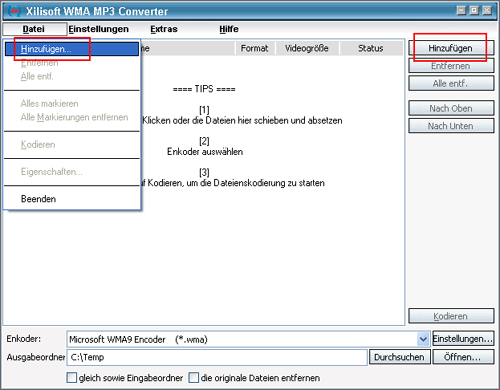The height and width of the screenshot is (390, 500).
Task: Click the Kodieren button at bottom right
Action: pyautogui.click(x=451, y=316)
